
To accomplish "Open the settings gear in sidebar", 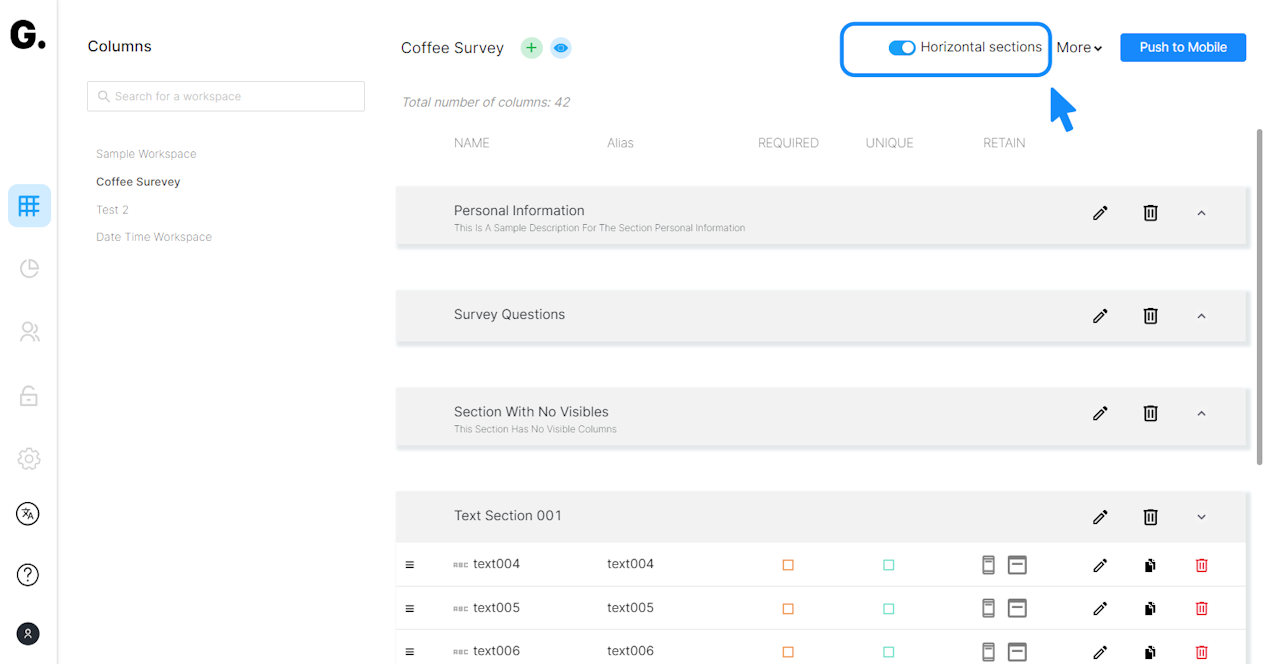I will pos(29,459).
